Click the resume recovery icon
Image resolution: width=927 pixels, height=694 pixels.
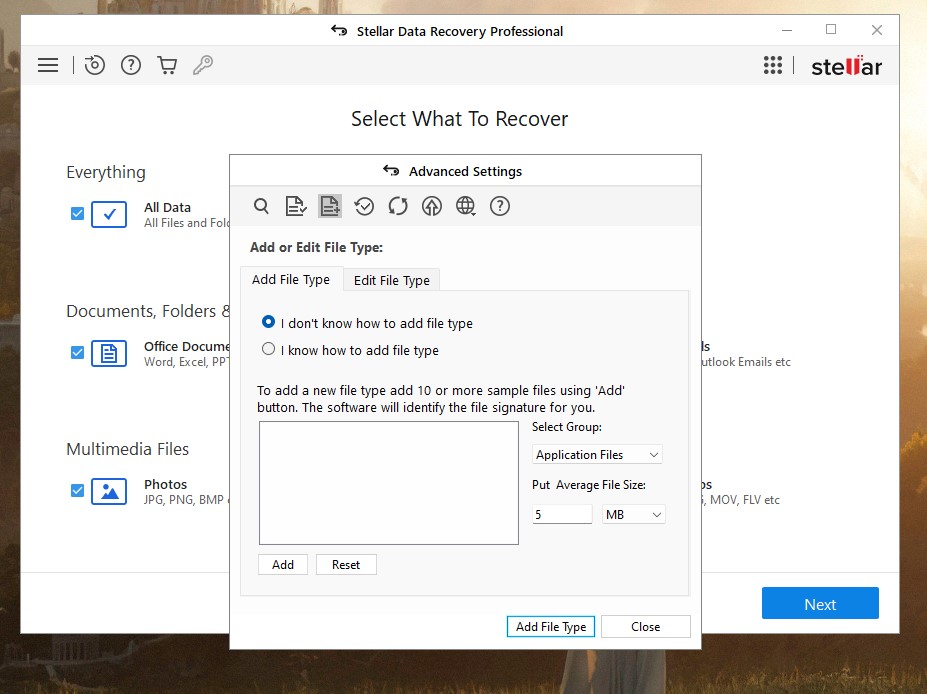pos(95,65)
